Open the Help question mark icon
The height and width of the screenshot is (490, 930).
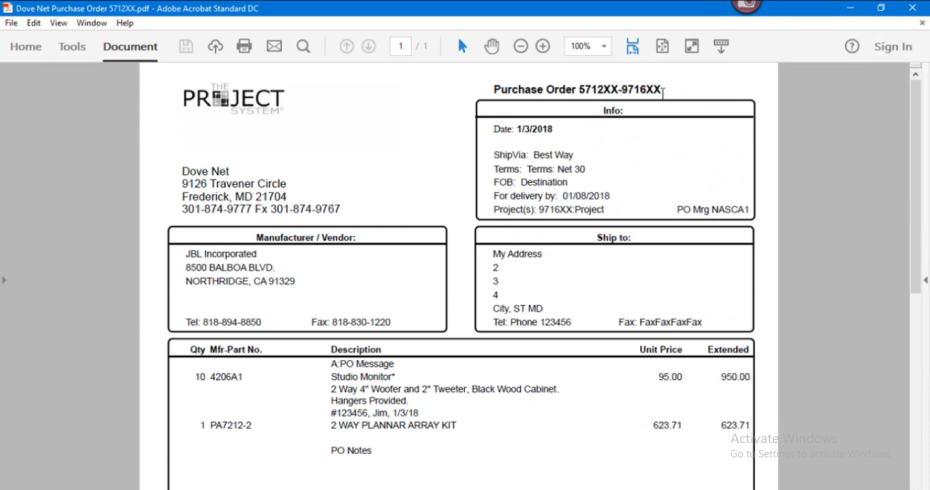pos(852,46)
